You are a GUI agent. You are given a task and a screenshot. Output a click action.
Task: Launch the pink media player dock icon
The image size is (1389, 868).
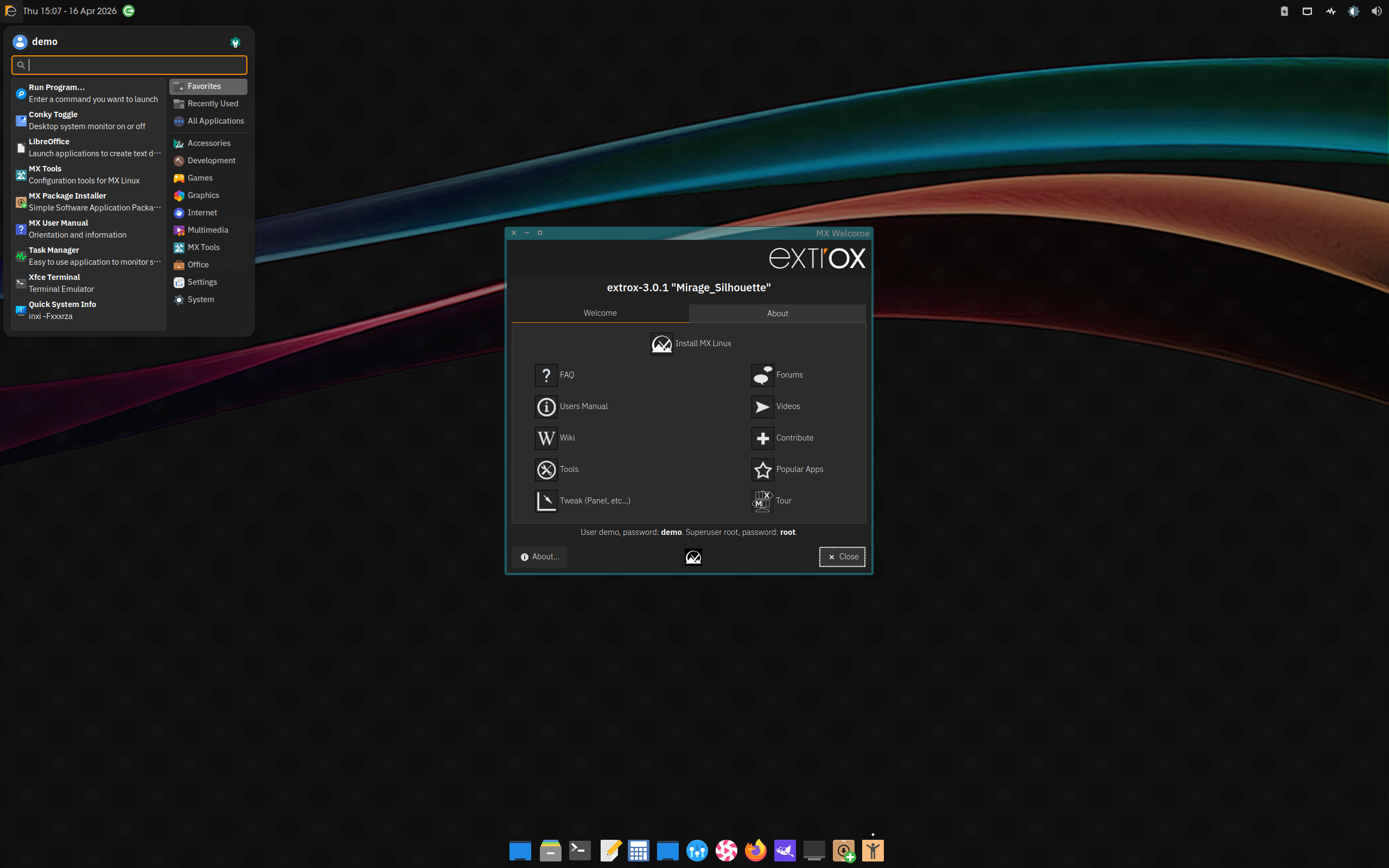tap(726, 850)
